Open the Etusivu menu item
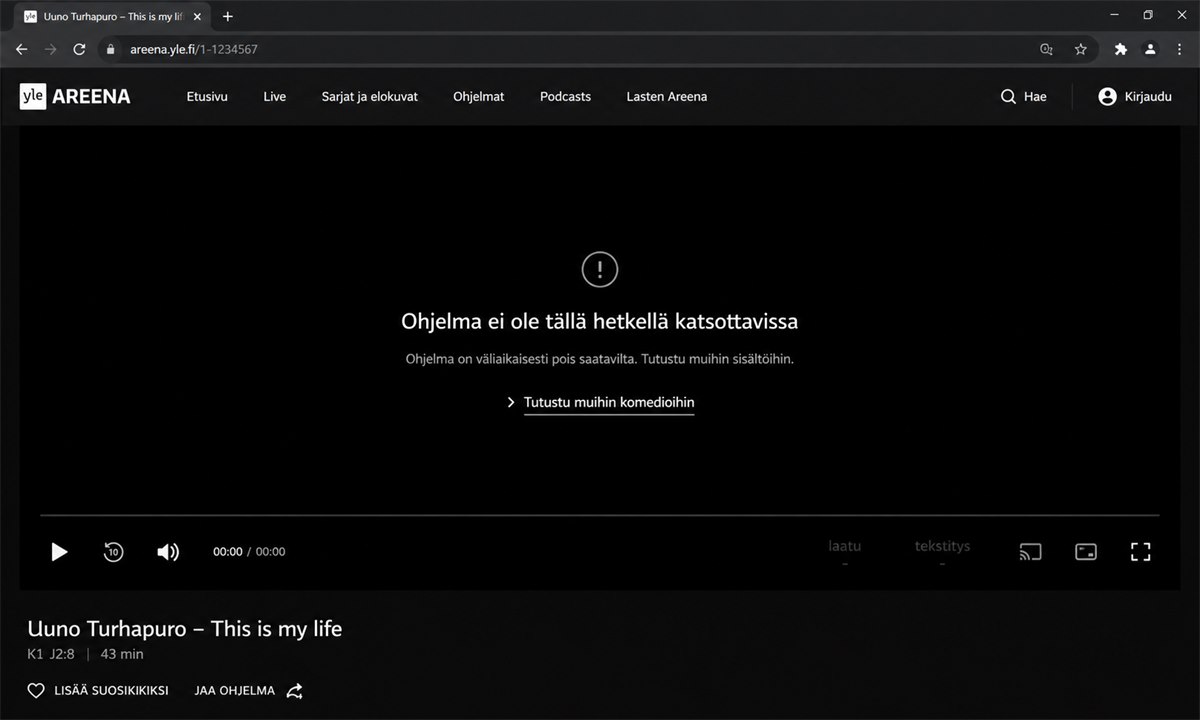The width and height of the screenshot is (1200, 720). 207,97
